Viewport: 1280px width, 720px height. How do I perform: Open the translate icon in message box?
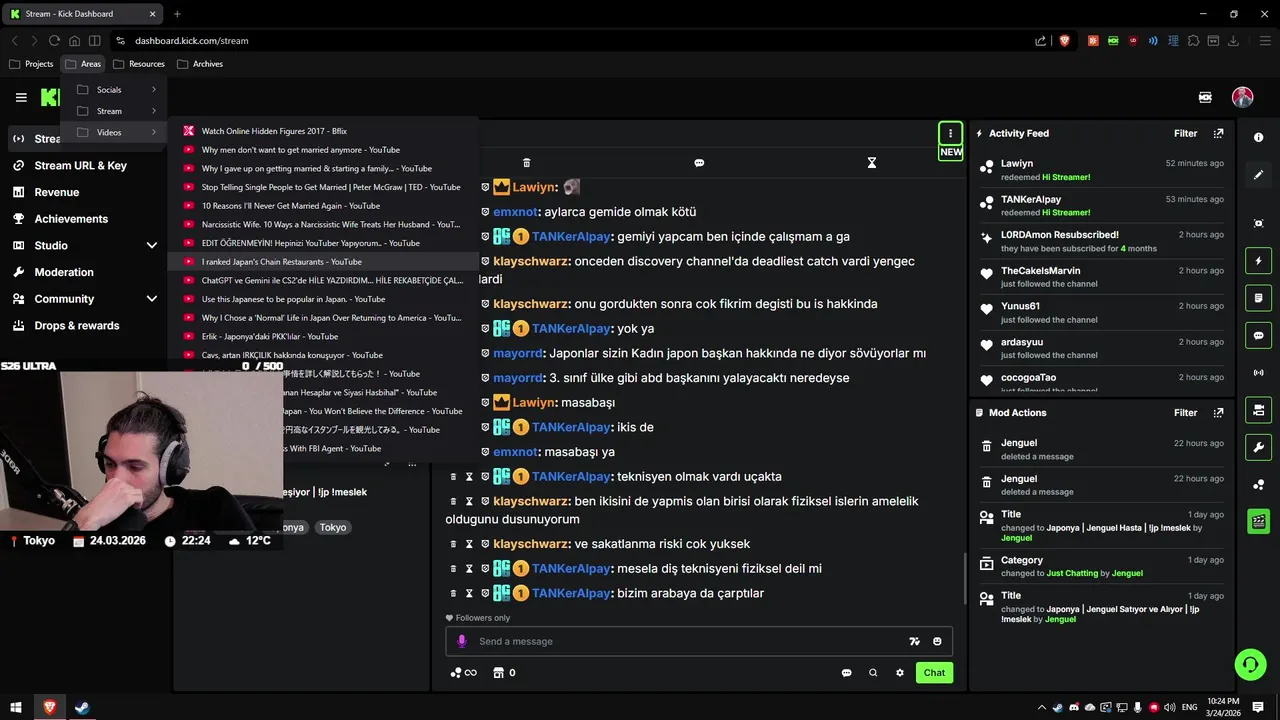tap(914, 641)
